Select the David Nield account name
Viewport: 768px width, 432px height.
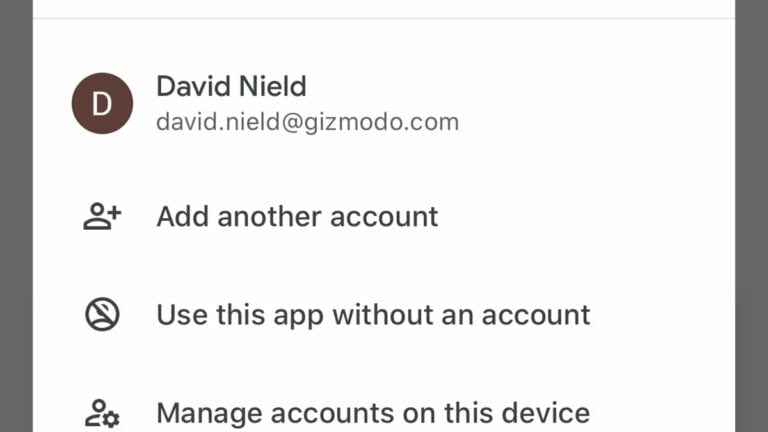click(x=231, y=86)
